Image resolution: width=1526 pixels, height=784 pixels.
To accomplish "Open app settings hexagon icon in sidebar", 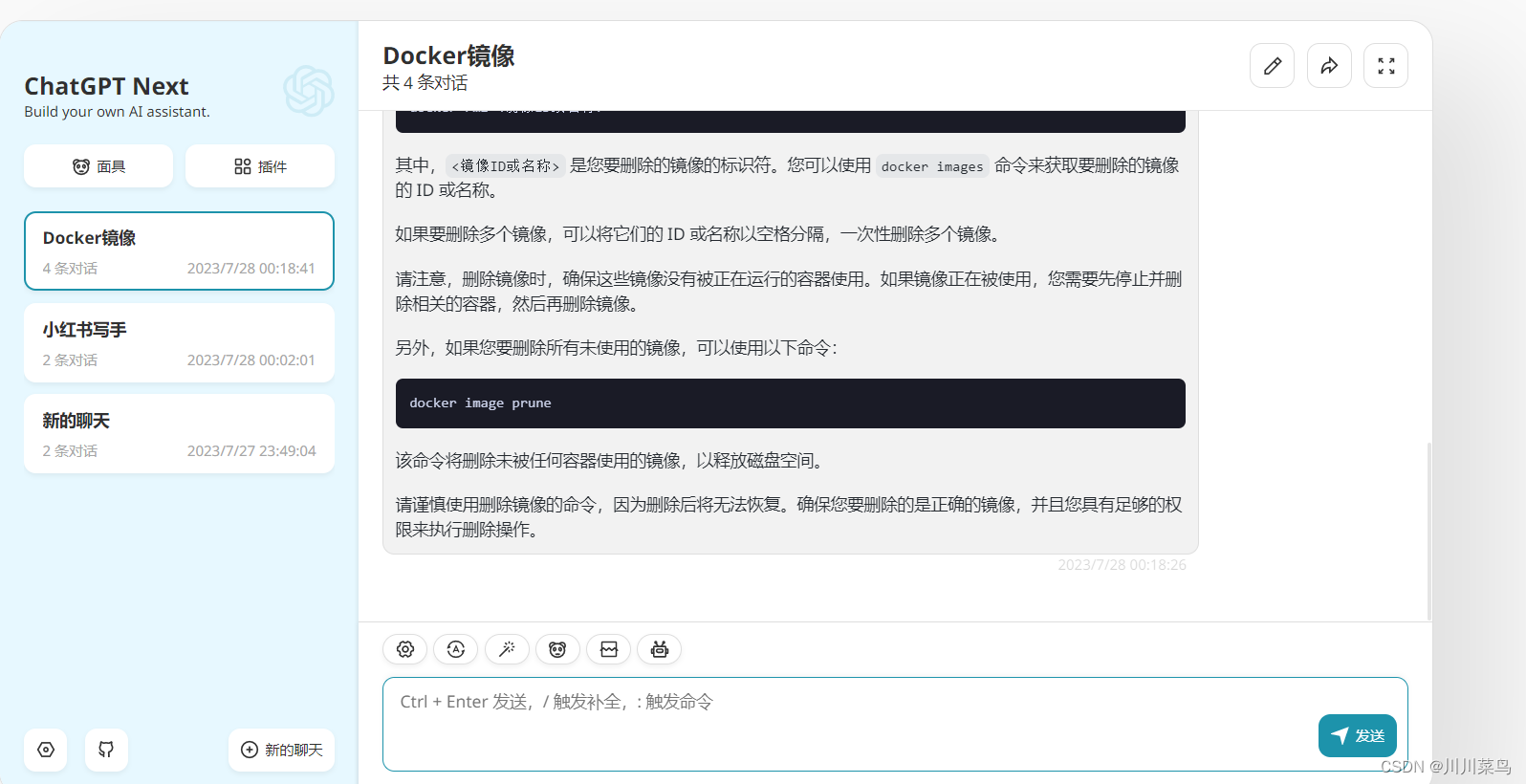I will tap(46, 750).
